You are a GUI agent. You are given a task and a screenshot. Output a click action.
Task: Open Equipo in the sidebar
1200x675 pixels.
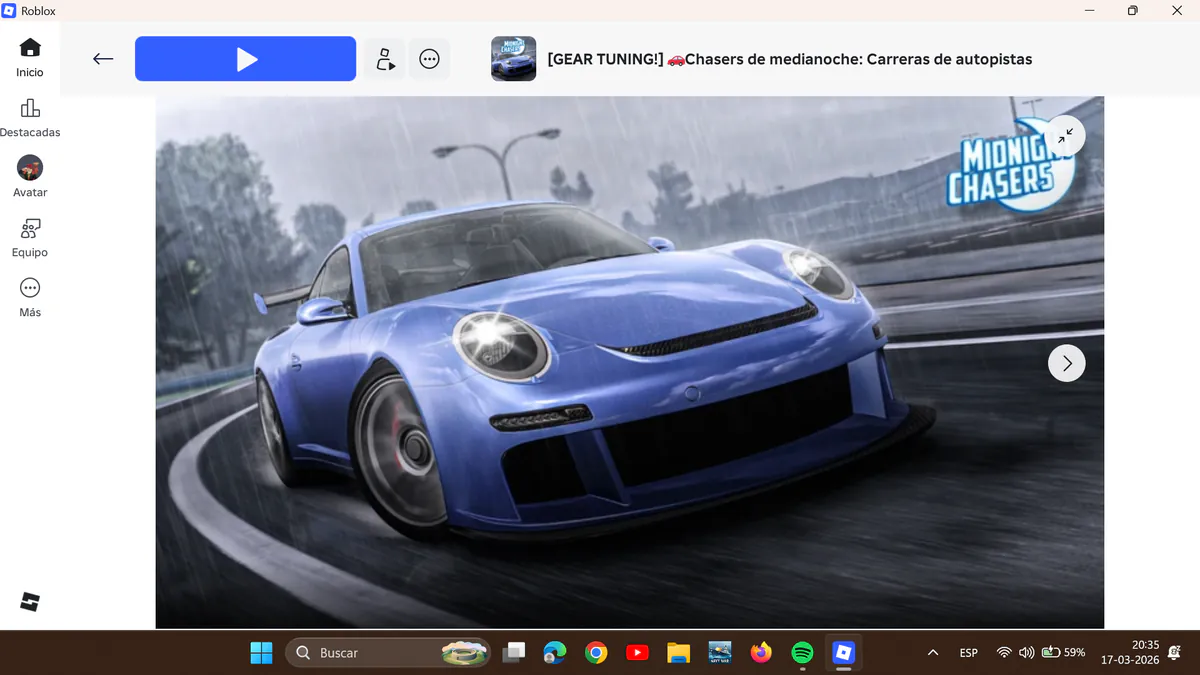click(30, 238)
